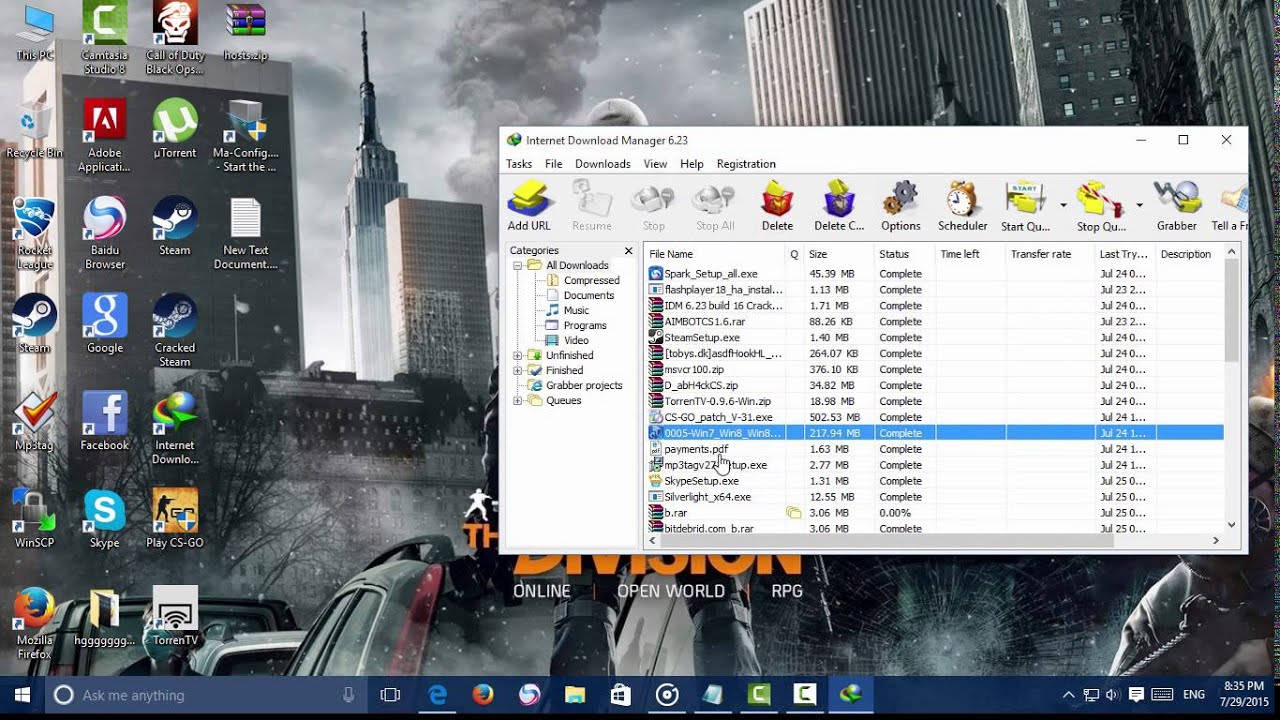1280x720 pixels.
Task: Select the msvcr100.zip download
Action: click(935, 369)
